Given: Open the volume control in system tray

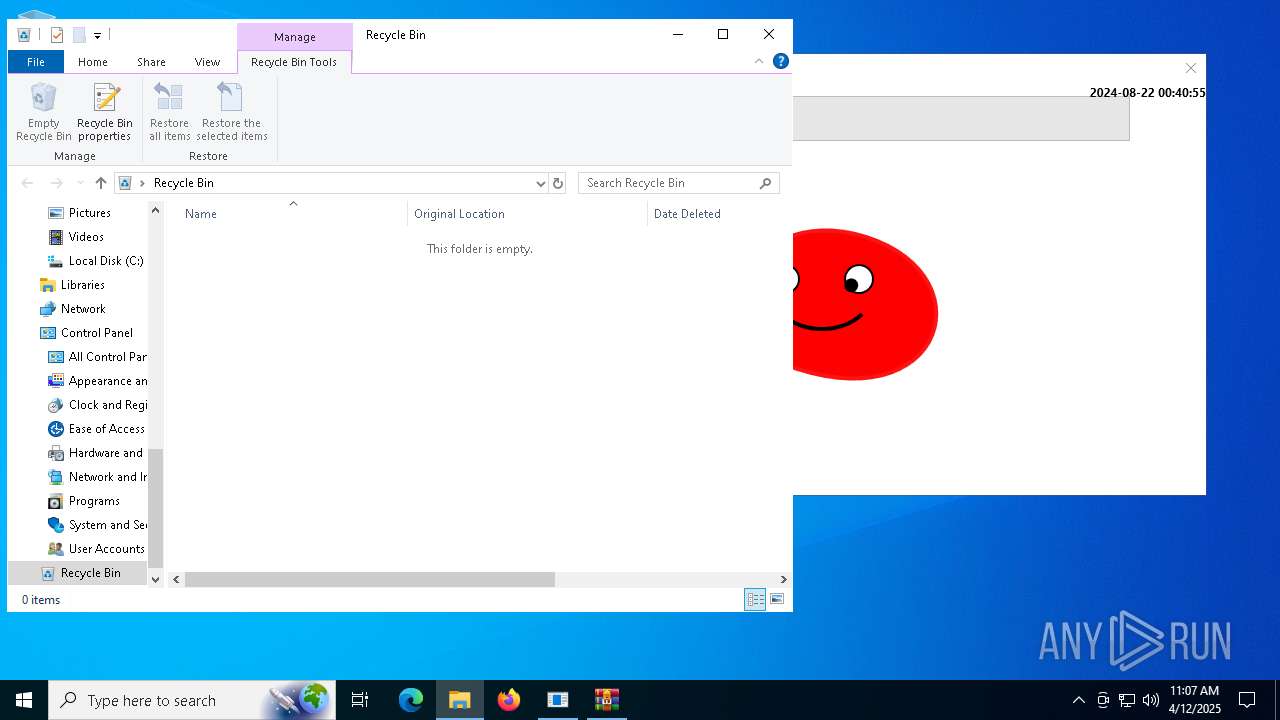Looking at the screenshot, I should pos(1151,700).
